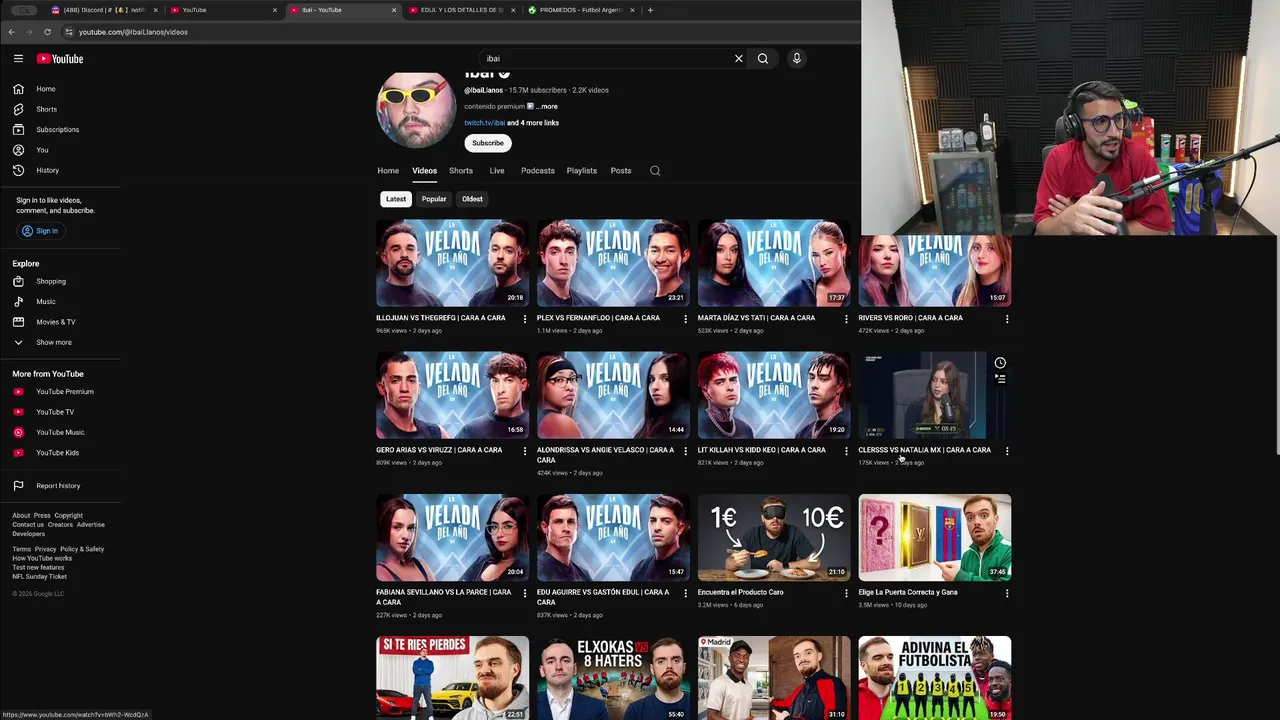Add Clersss vs Natalia MX to Watch later
1280x720 pixels.
[x=1000, y=363]
